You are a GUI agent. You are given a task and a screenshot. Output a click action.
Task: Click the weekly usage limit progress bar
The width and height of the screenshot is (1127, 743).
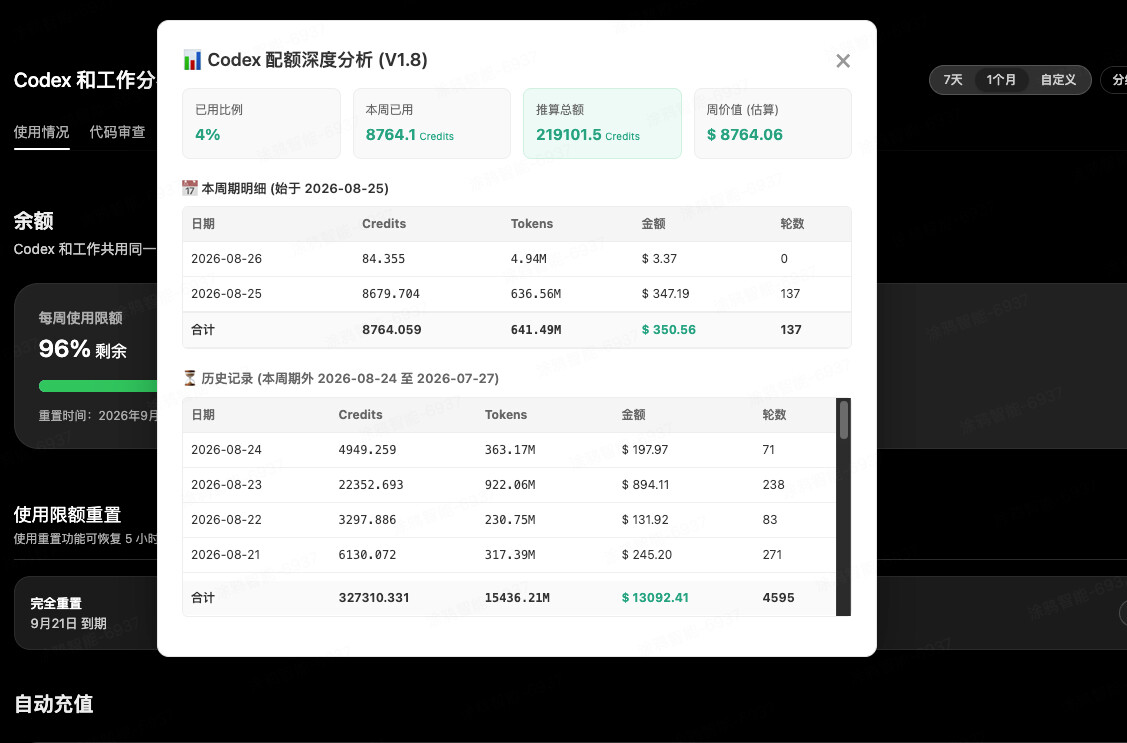tap(98, 386)
